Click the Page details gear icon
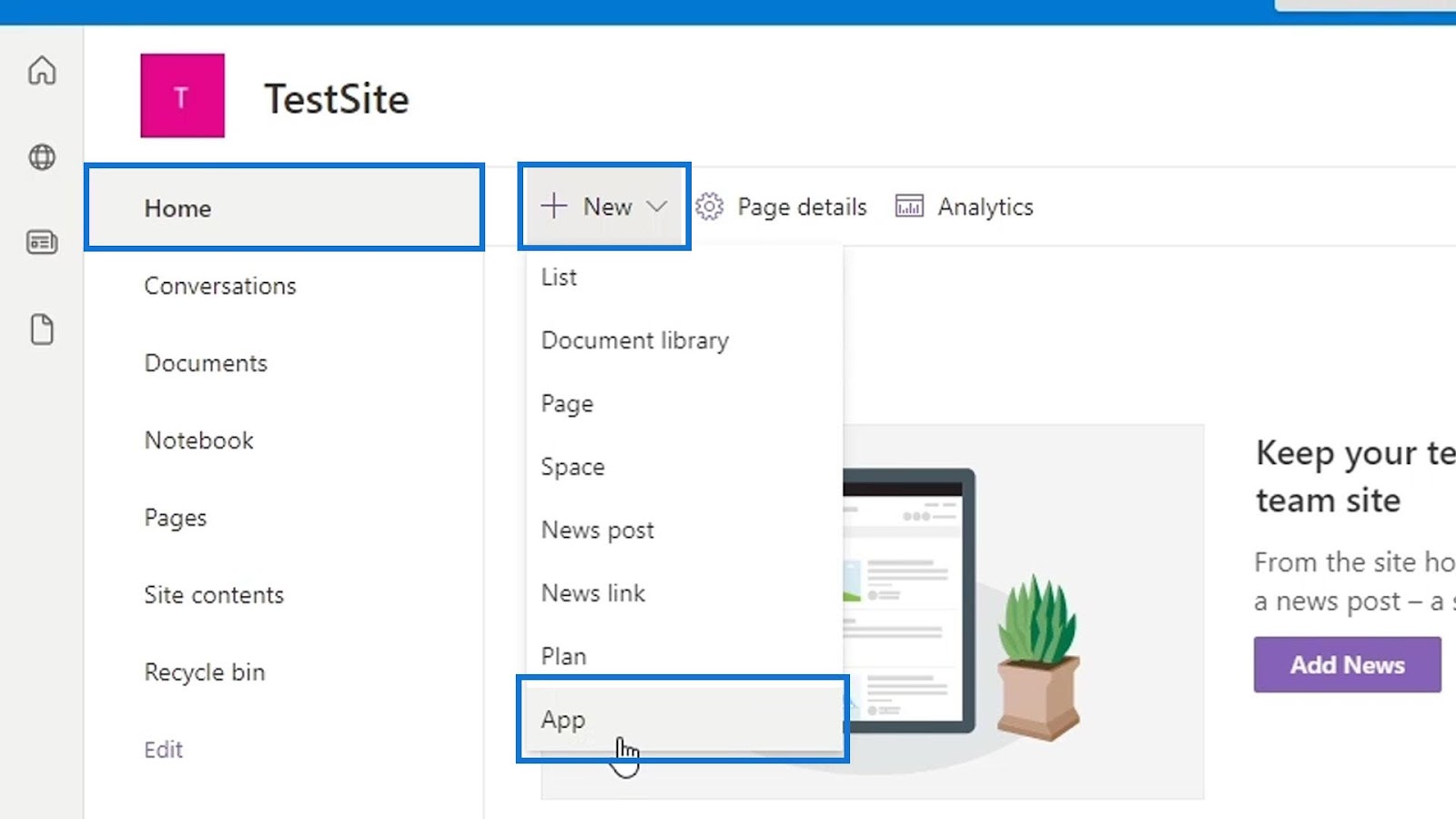This screenshot has width=1456, height=819. pyautogui.click(x=710, y=207)
